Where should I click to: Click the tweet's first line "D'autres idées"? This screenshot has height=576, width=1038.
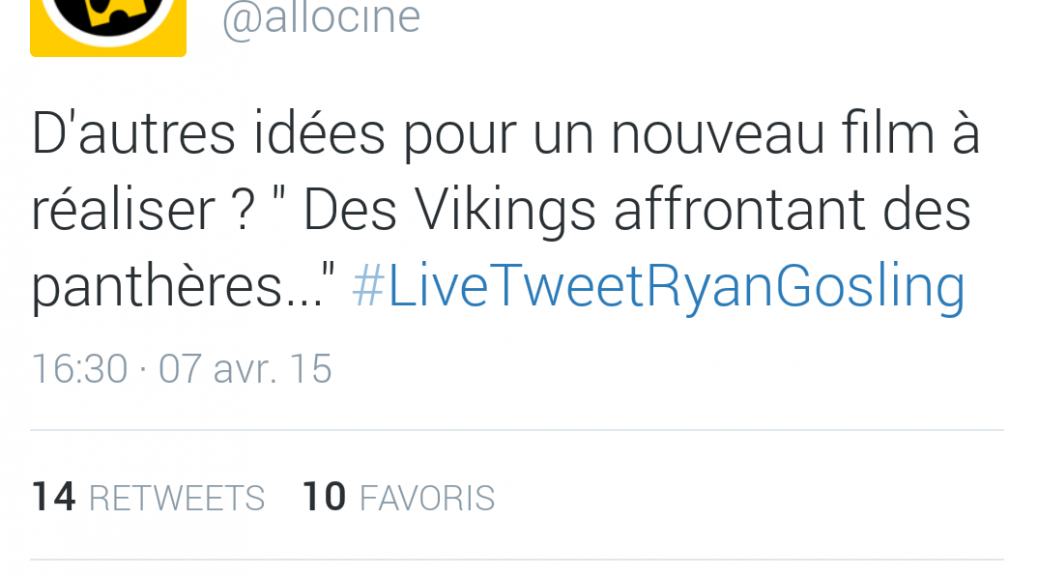click(209, 134)
